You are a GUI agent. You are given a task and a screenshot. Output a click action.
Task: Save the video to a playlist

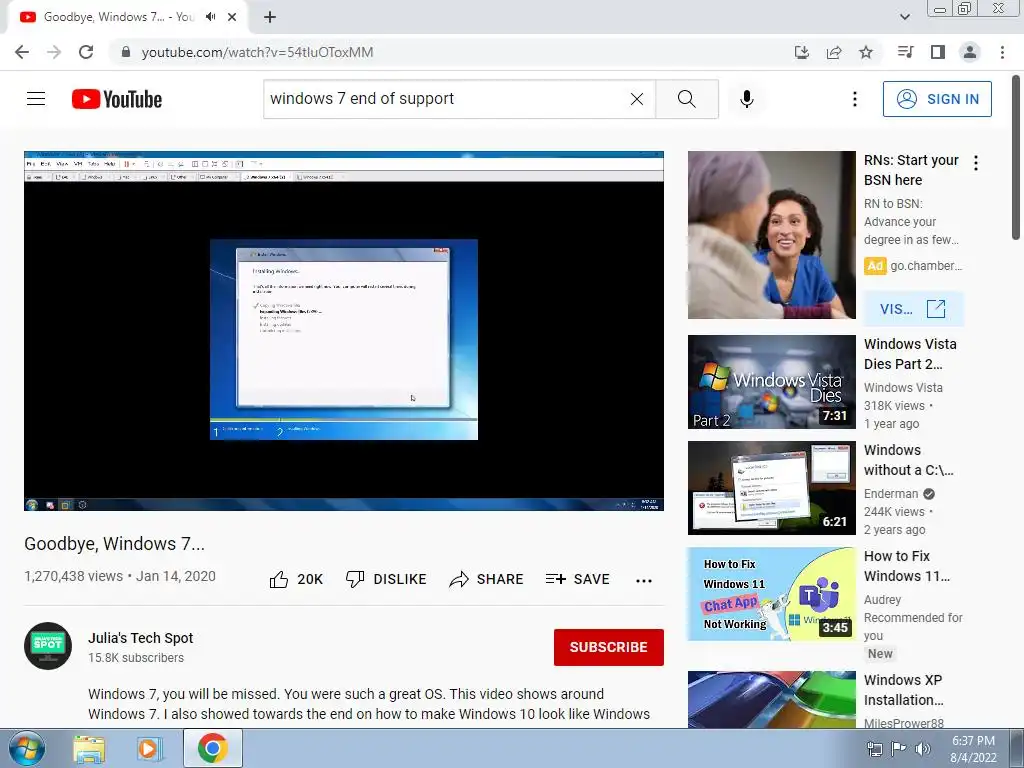[x=578, y=579]
